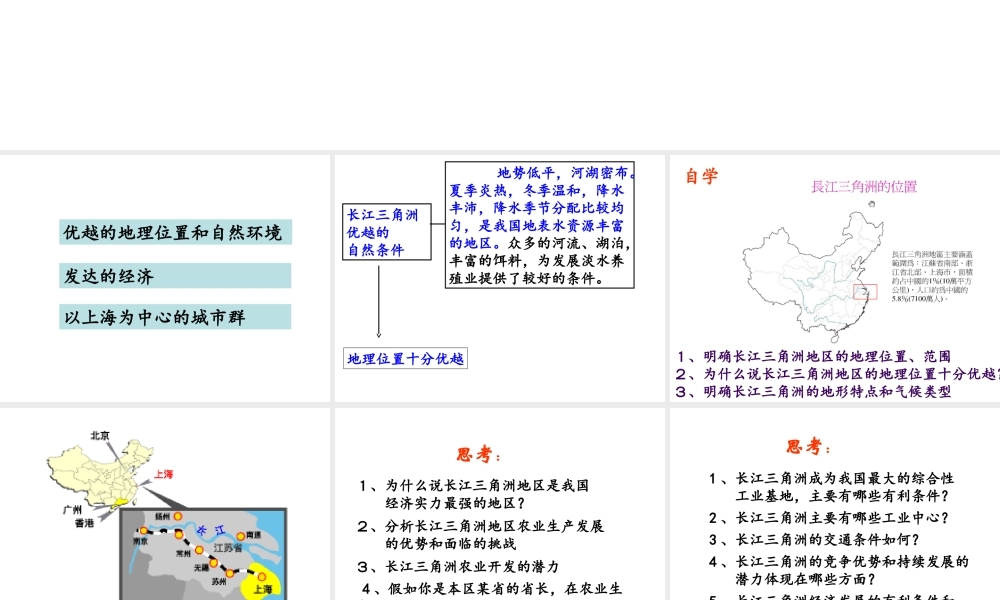Click the 发达的经济 bar
Image resolution: width=1000 pixels, height=600 pixels.
point(175,275)
